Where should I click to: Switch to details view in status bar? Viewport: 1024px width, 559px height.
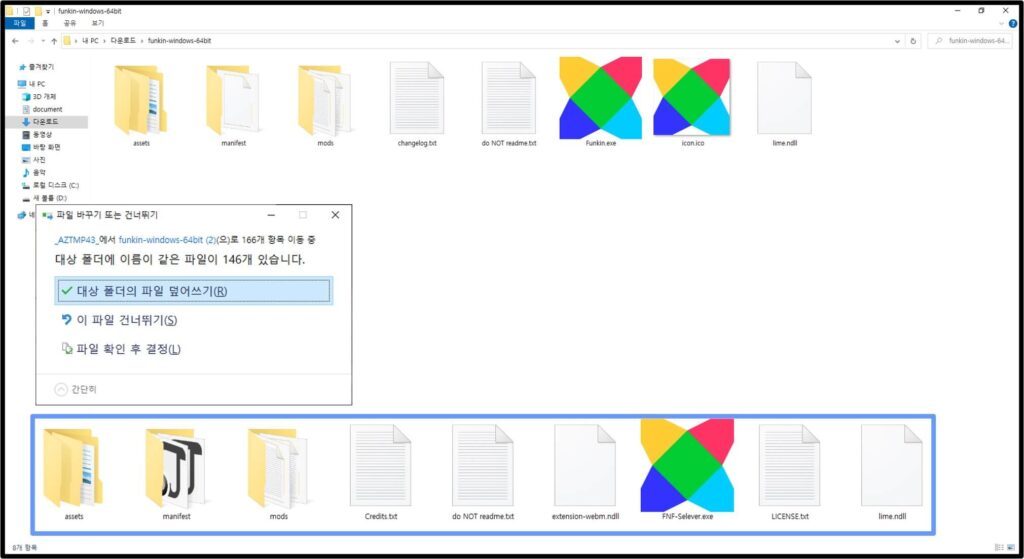coord(999,547)
